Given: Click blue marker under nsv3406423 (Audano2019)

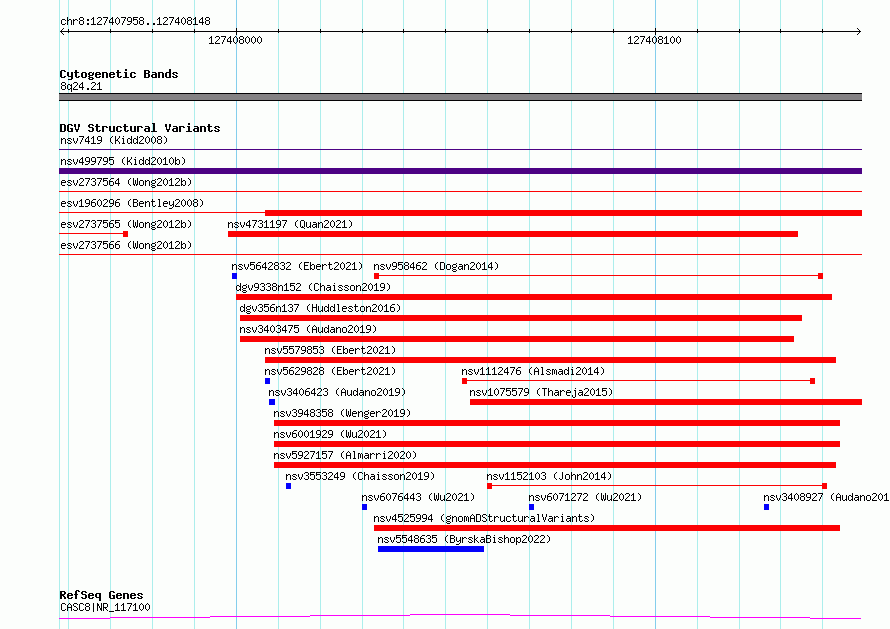Looking at the screenshot, I should pyautogui.click(x=272, y=402).
